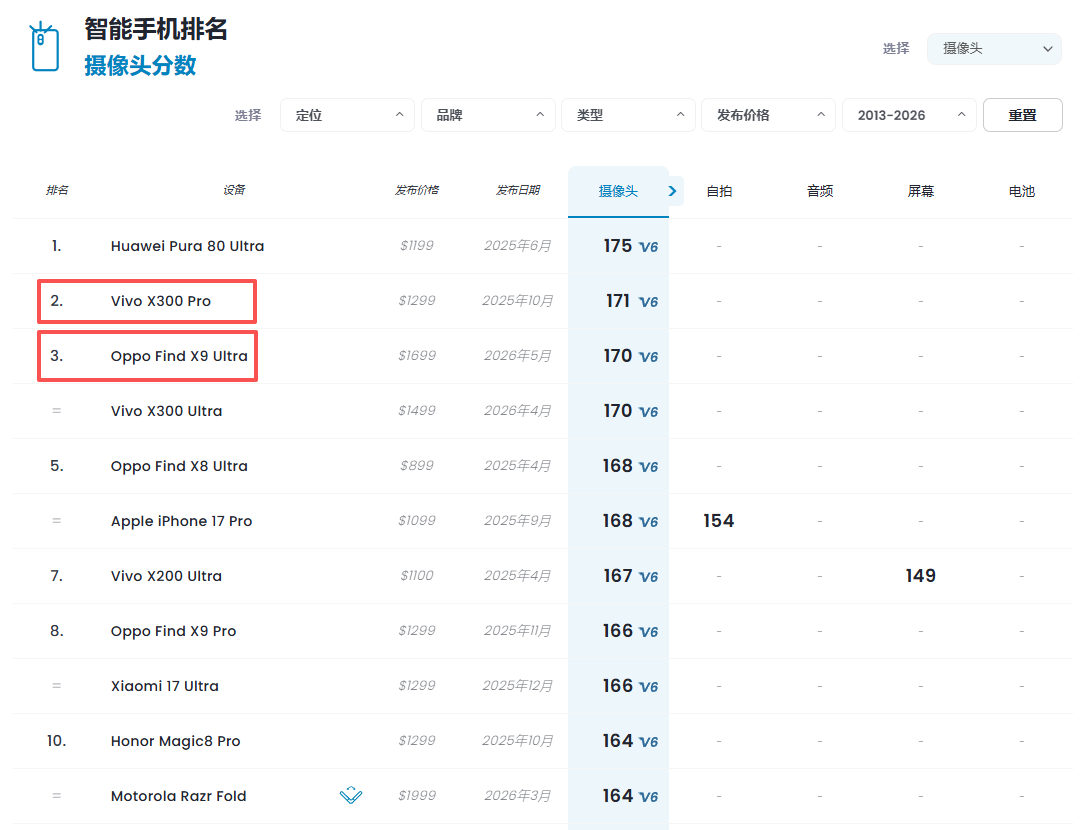This screenshot has width=1082, height=830.
Task: Click V6 badge for Apple iPhone 17 Pro
Action: point(649,522)
